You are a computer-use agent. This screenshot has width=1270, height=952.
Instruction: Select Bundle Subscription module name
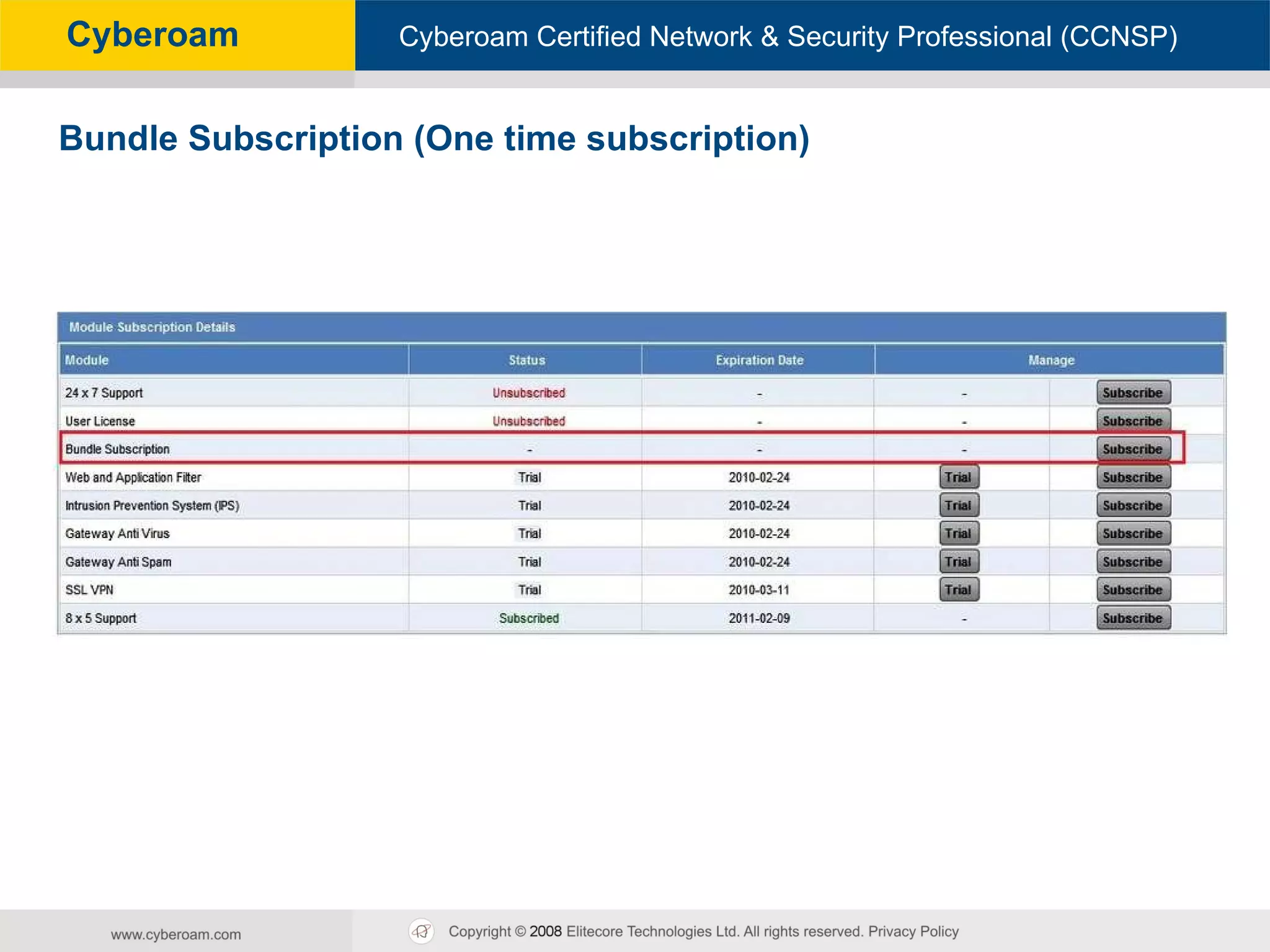click(117, 449)
